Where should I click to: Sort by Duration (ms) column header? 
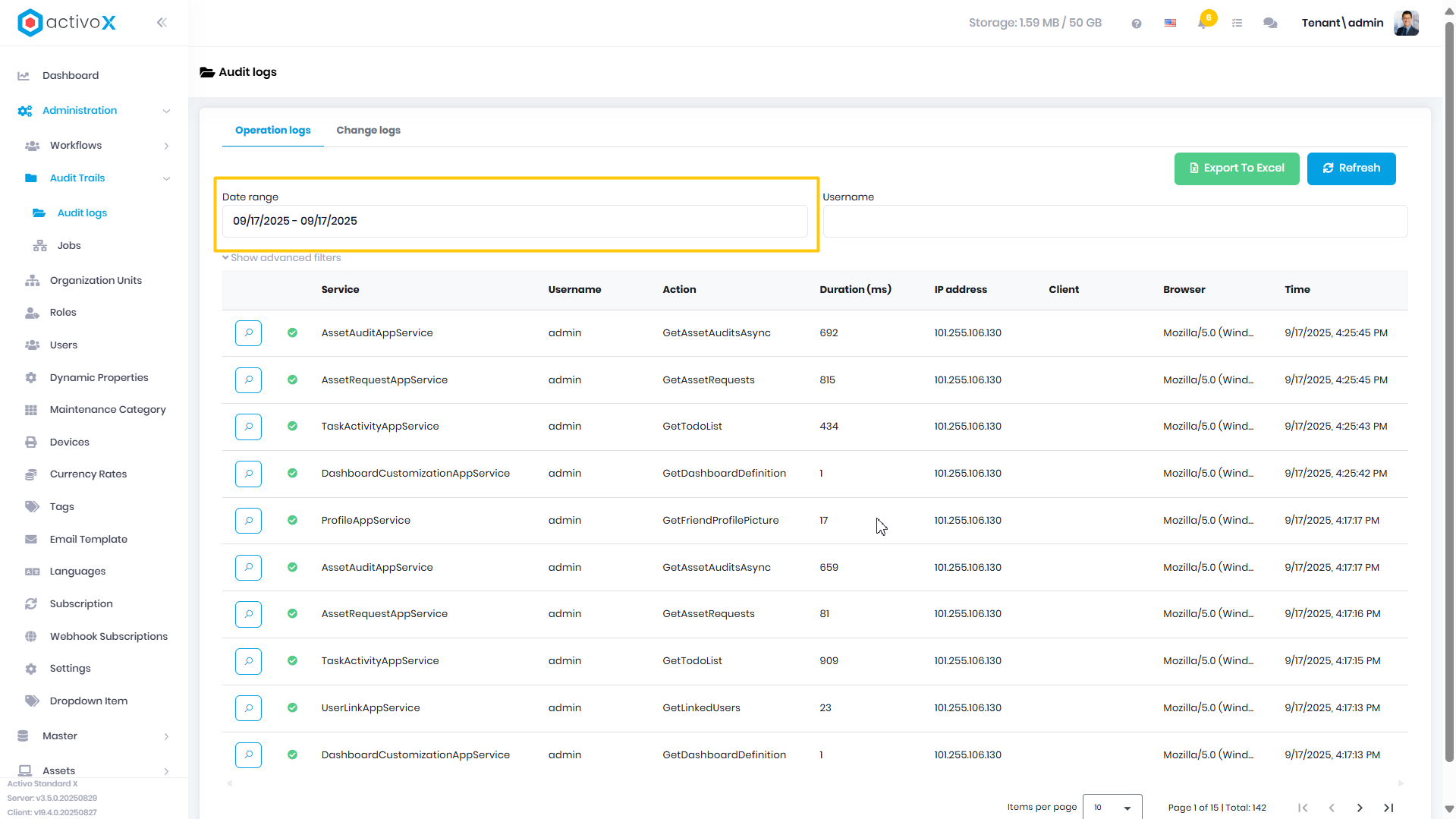(x=855, y=290)
